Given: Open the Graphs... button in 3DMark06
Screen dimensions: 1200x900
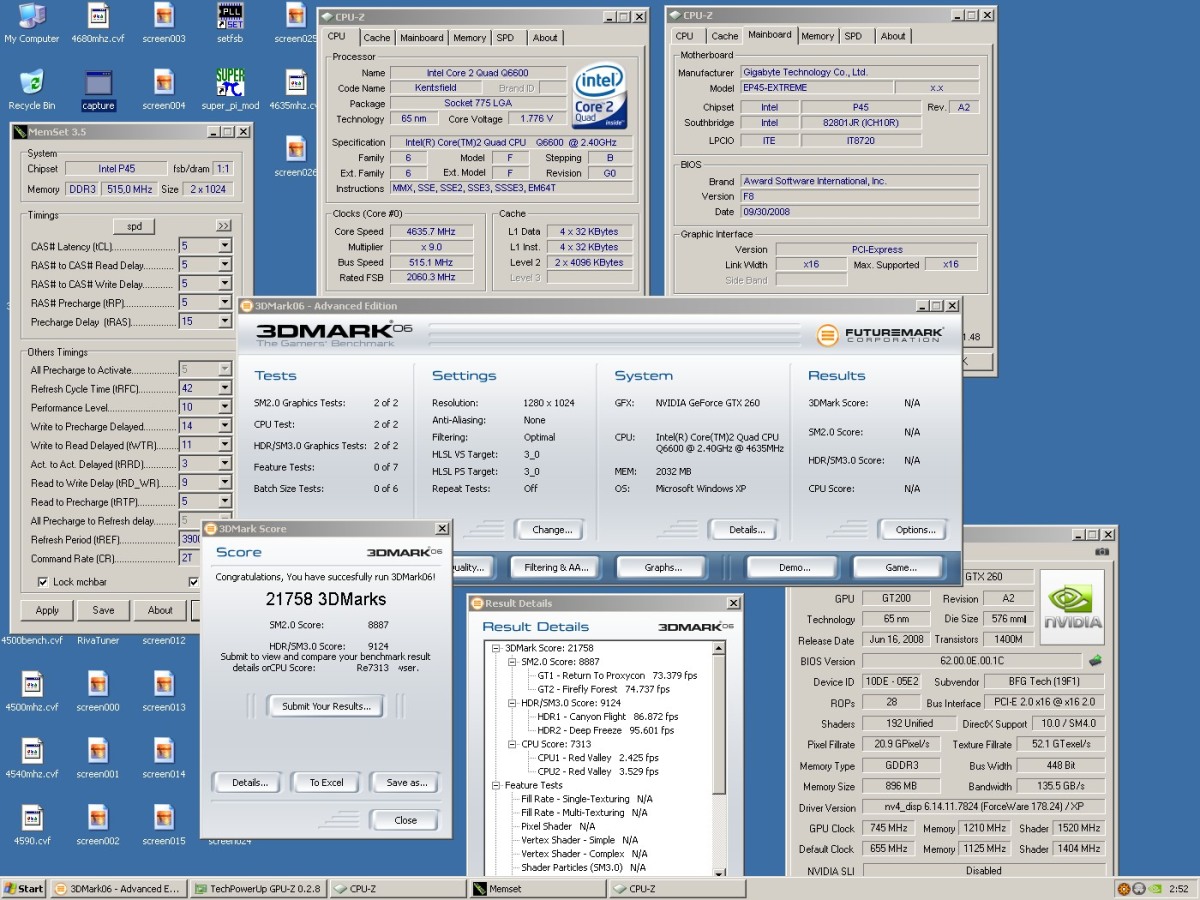Looking at the screenshot, I should pos(662,567).
